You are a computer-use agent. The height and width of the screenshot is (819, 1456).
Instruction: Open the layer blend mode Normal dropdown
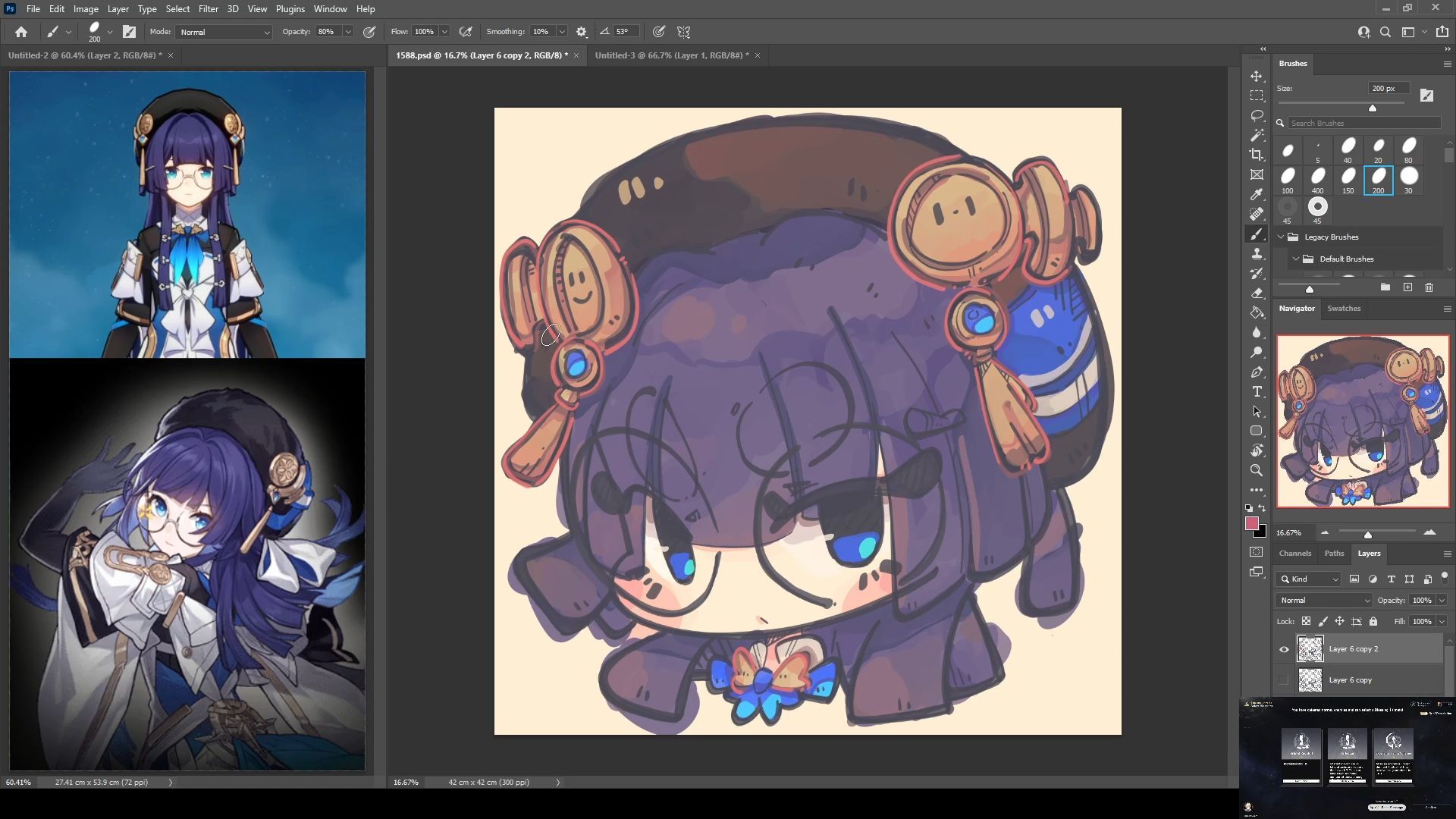pyautogui.click(x=1325, y=601)
